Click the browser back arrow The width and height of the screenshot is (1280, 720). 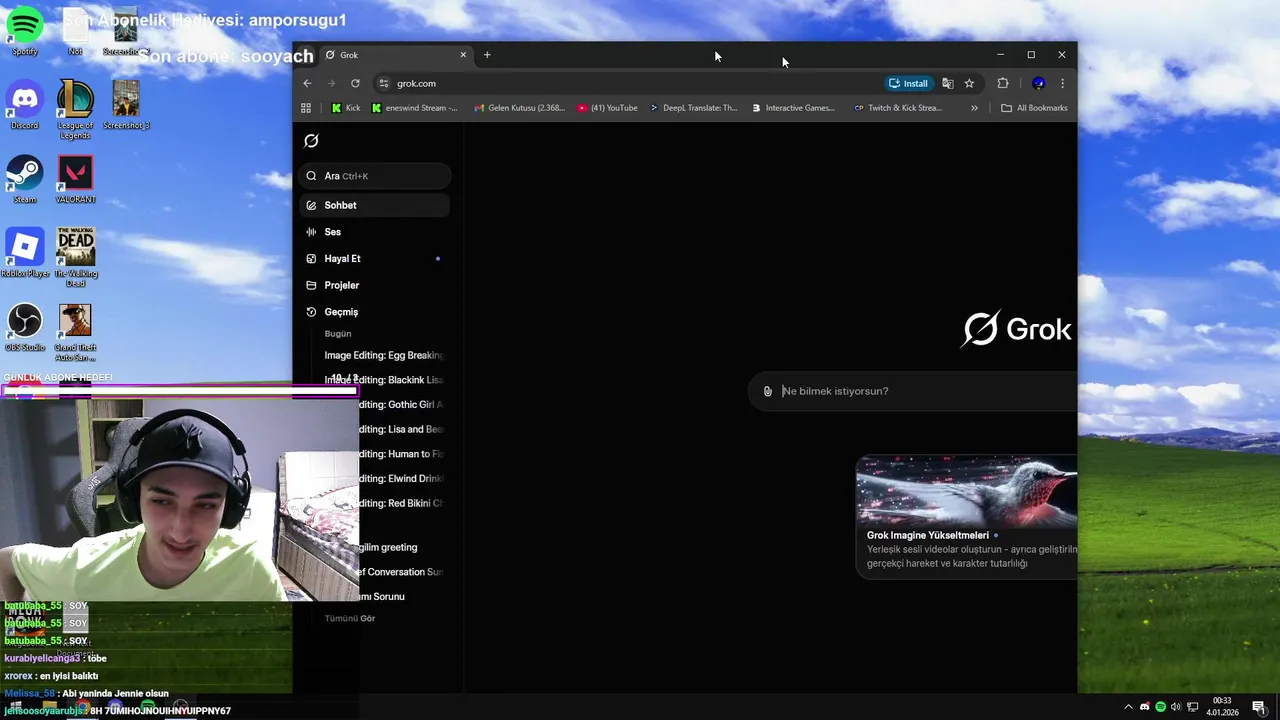[308, 83]
